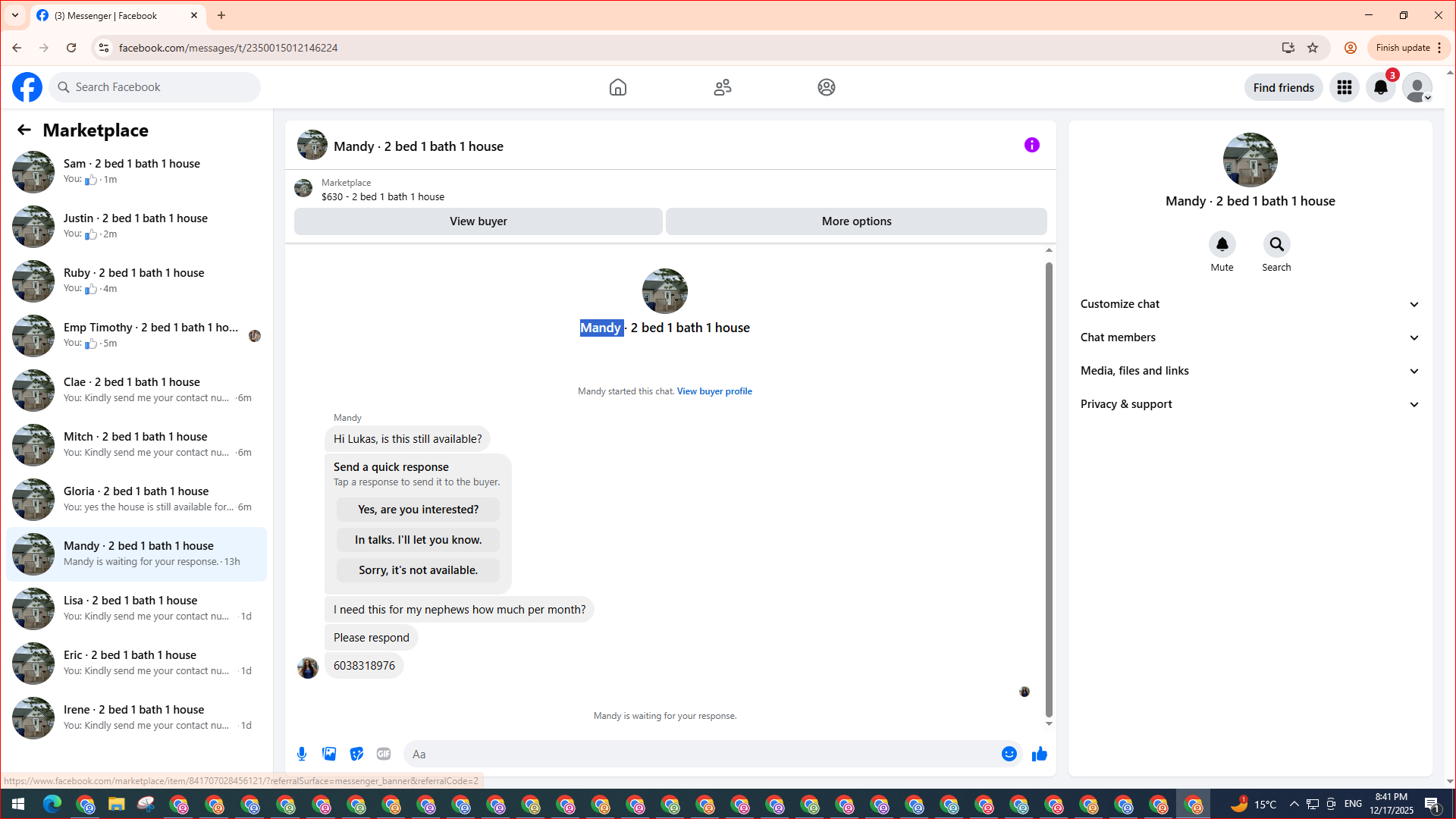Open the View buyer profile link
The width and height of the screenshot is (1456, 819).
coord(714,391)
